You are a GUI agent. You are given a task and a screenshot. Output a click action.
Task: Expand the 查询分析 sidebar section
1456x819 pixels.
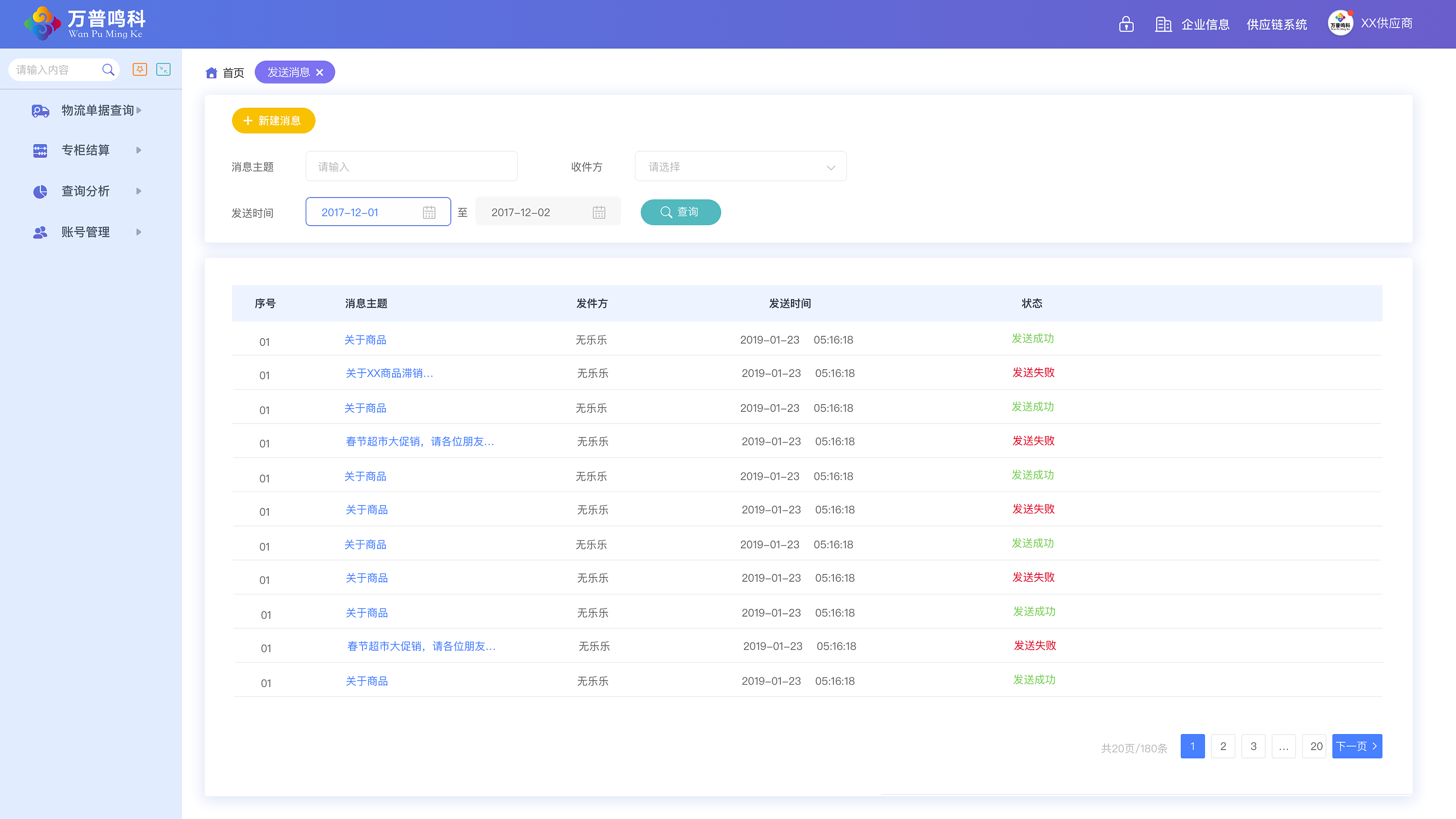pos(138,192)
